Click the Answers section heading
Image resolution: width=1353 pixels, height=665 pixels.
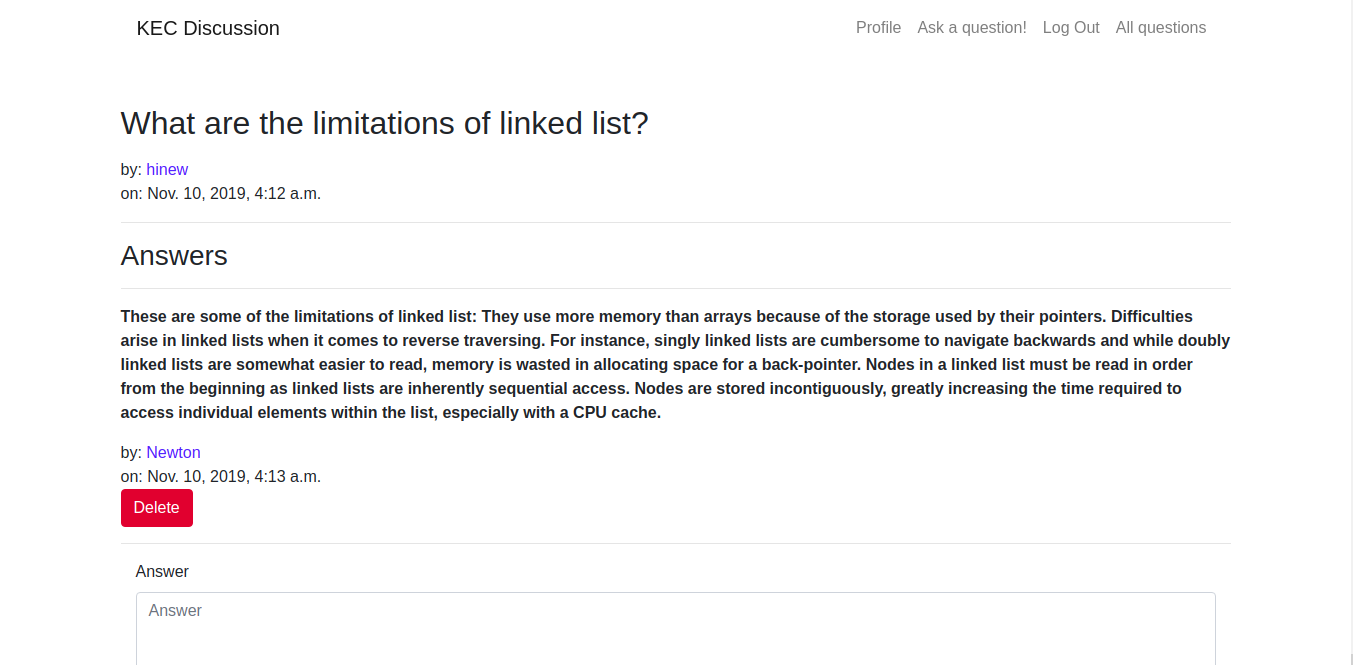click(x=174, y=256)
